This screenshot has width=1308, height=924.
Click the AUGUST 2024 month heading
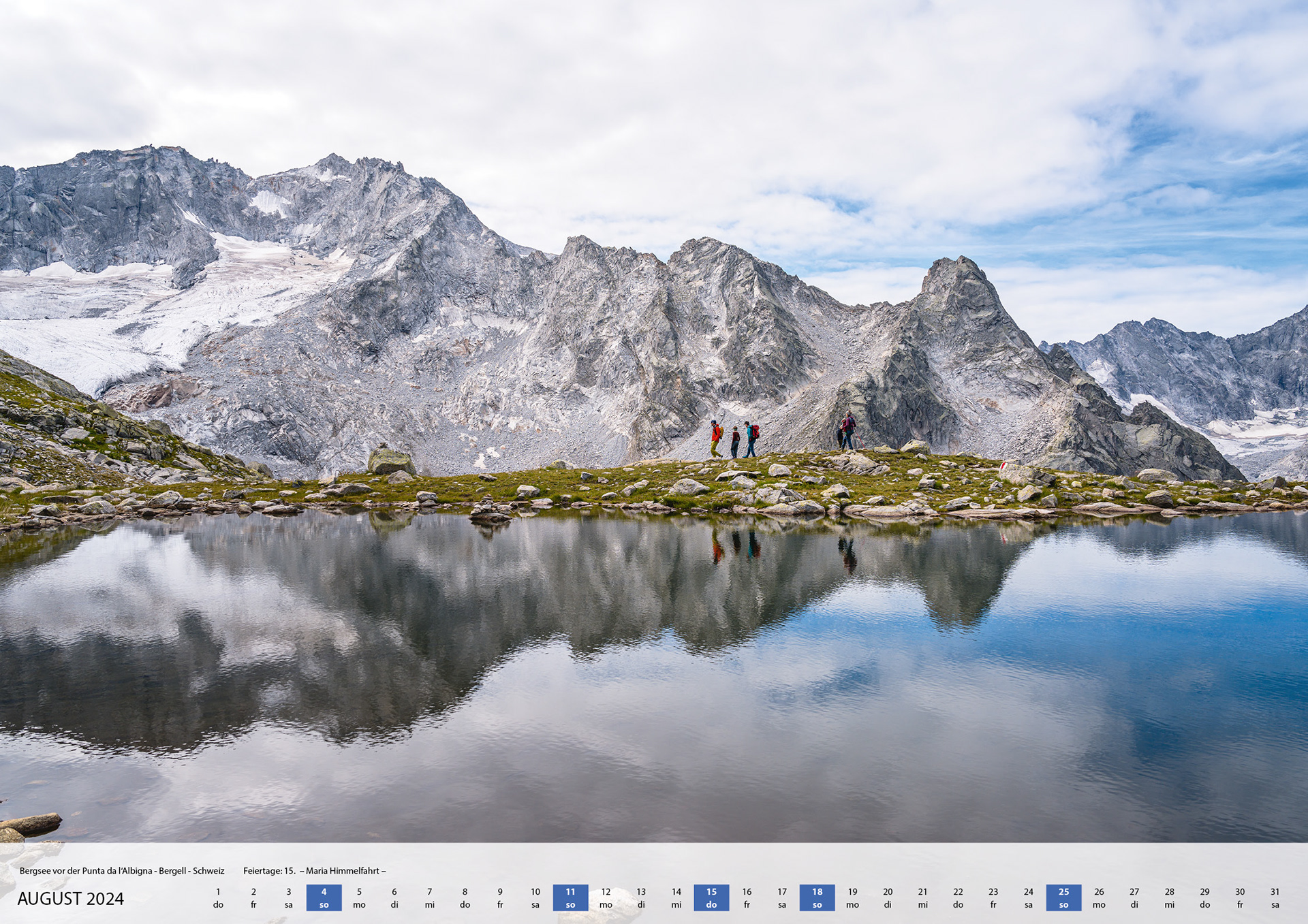point(71,899)
